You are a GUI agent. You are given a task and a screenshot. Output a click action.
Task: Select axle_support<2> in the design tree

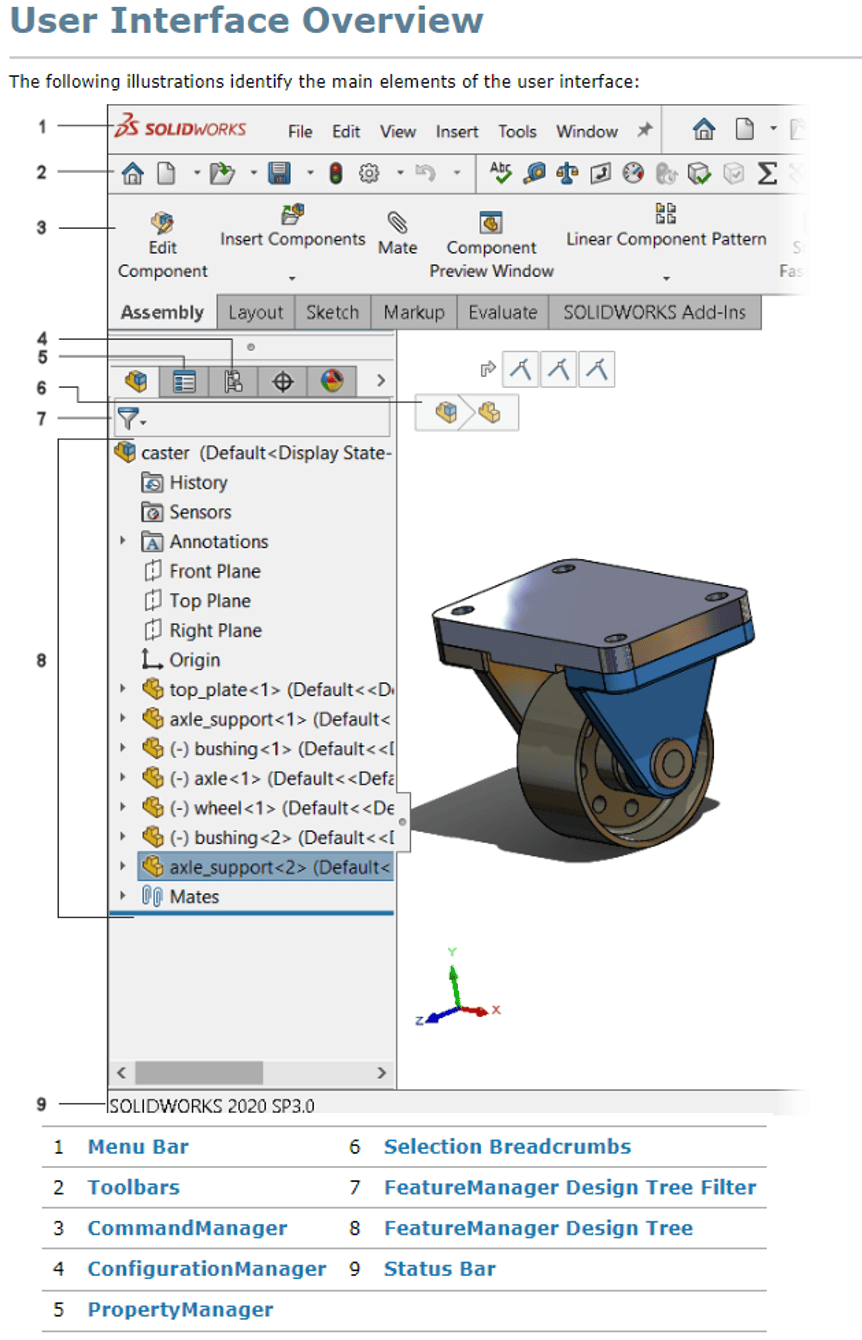coord(265,867)
